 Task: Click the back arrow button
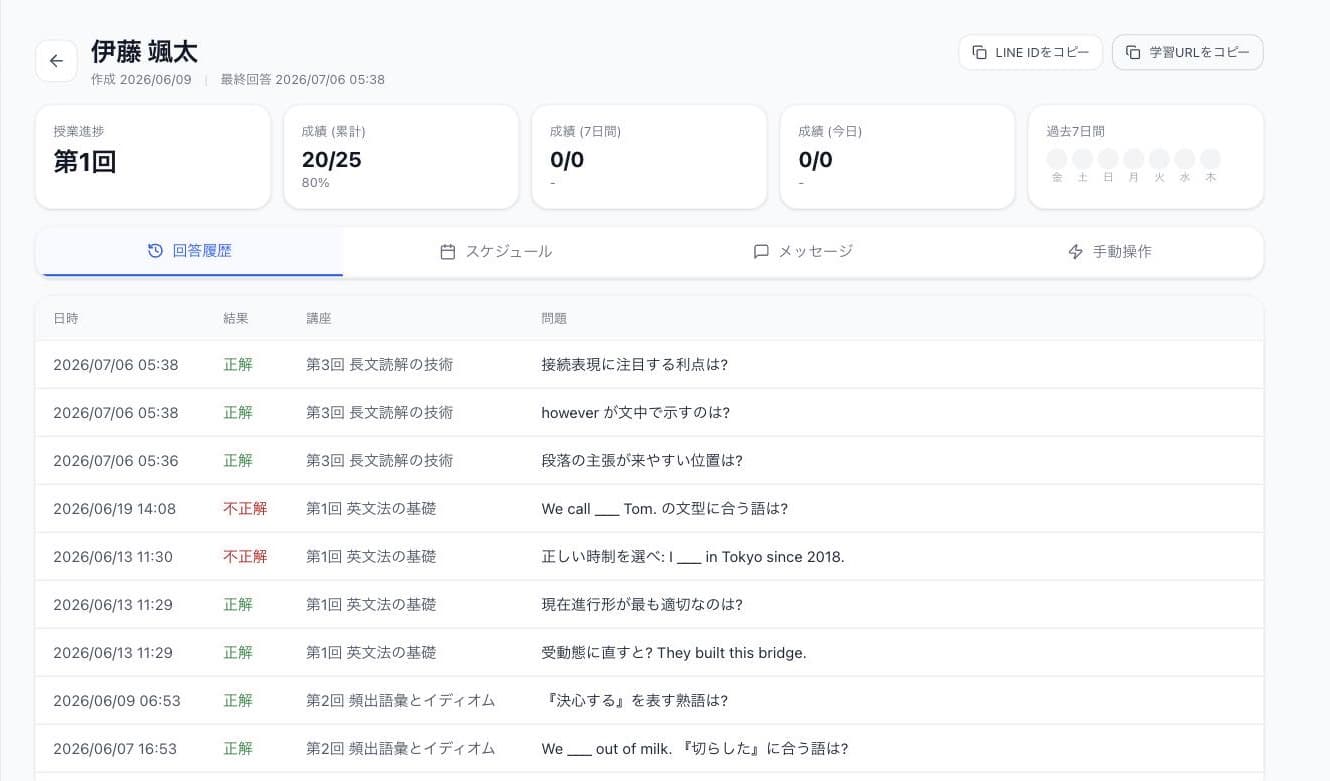[x=56, y=61]
